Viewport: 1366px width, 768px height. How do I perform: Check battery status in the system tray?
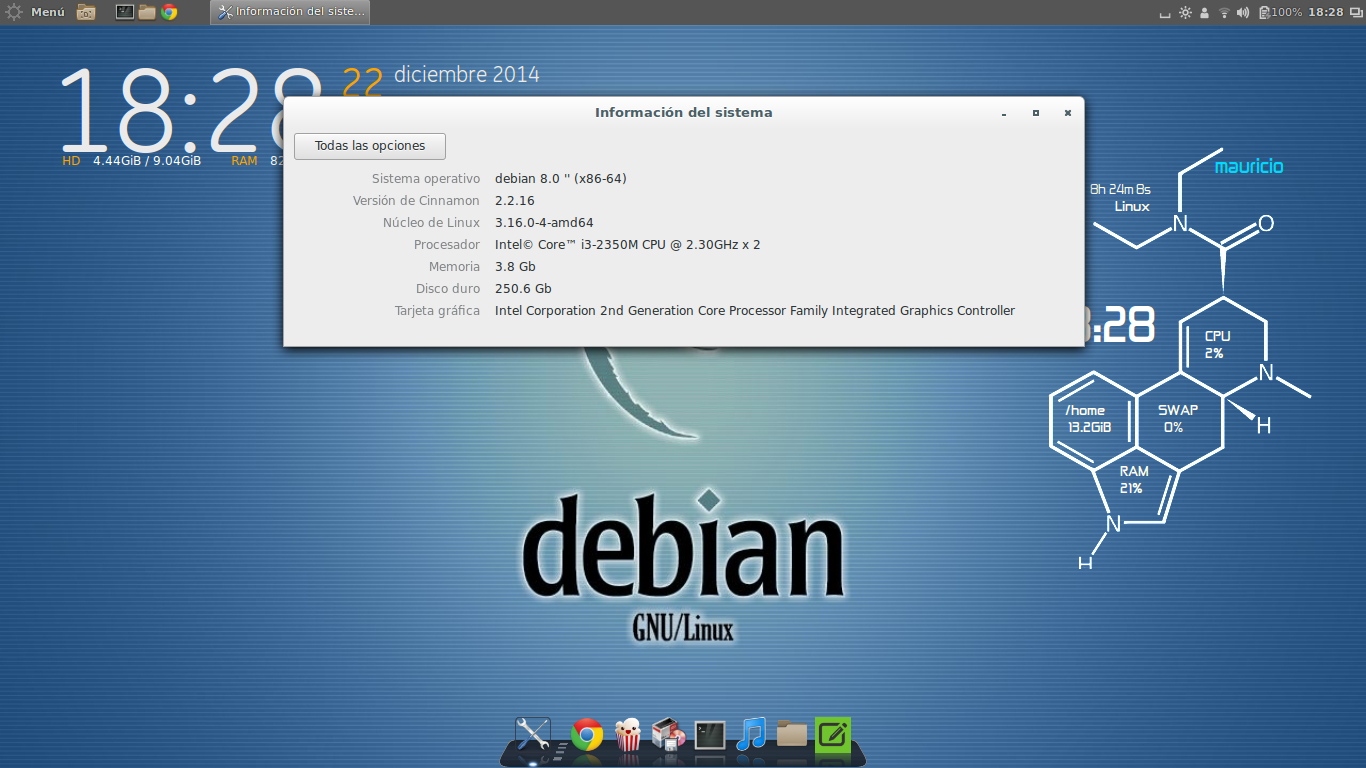pyautogui.click(x=1264, y=13)
